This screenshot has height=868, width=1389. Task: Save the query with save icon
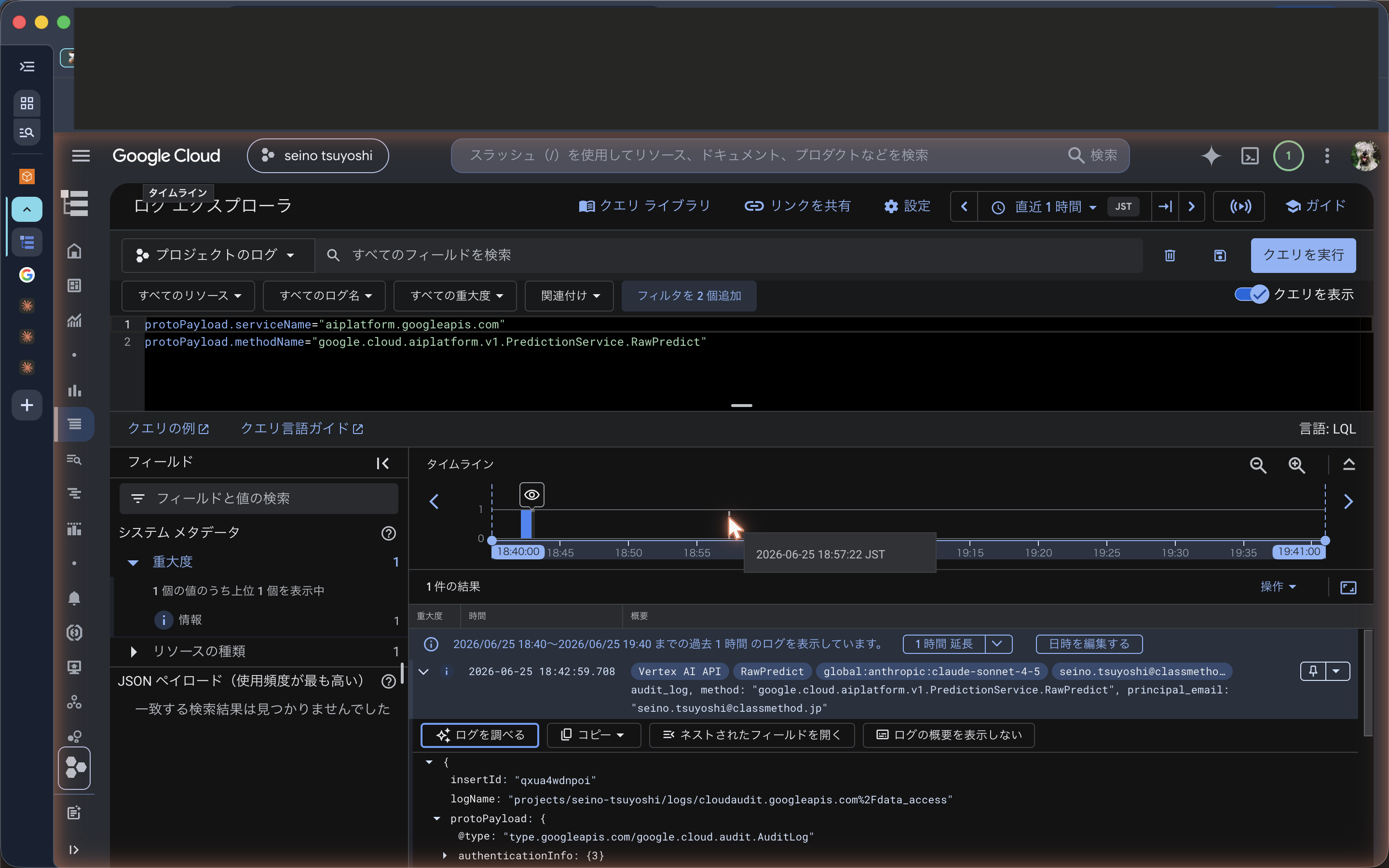pyautogui.click(x=1220, y=256)
